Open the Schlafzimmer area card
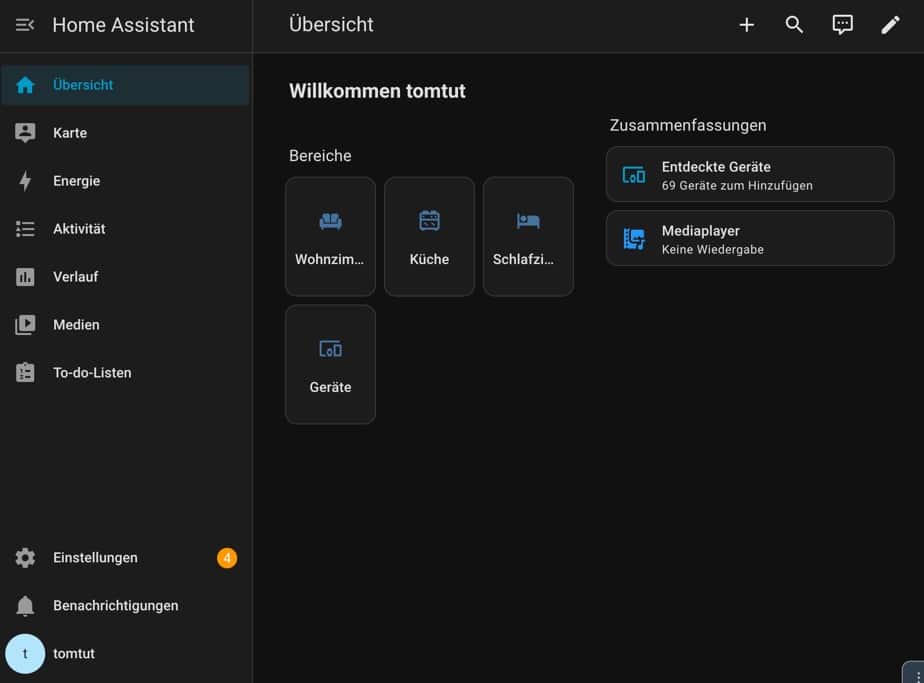Viewport: 924px width, 683px height. [x=528, y=237]
